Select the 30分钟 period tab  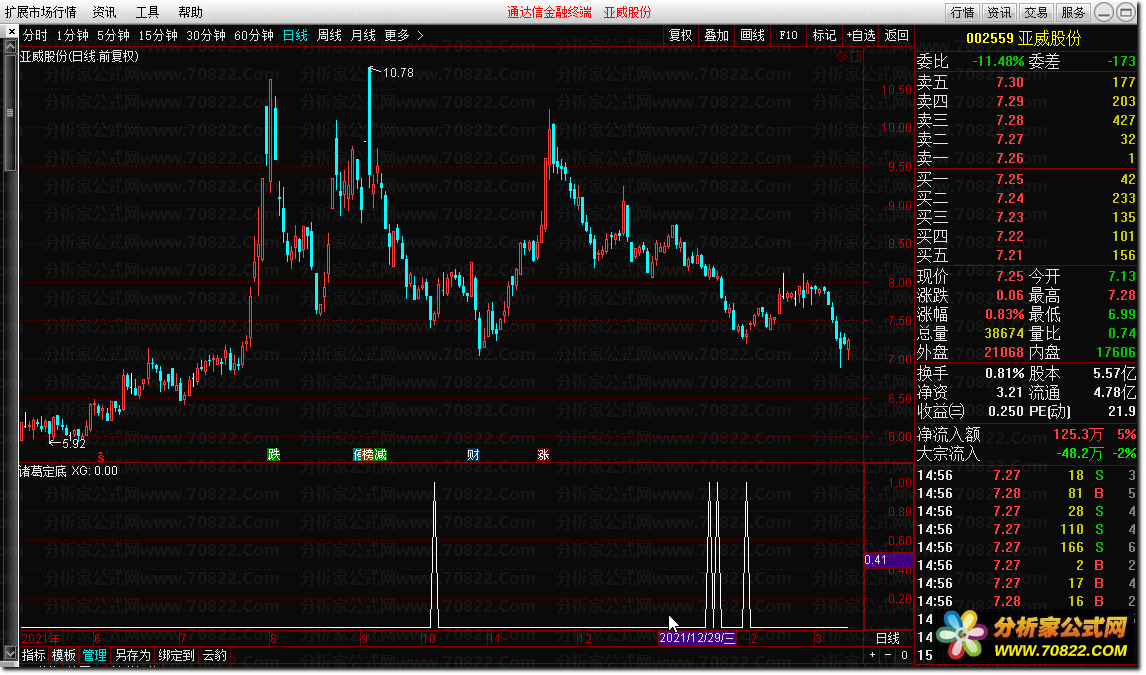[x=206, y=35]
